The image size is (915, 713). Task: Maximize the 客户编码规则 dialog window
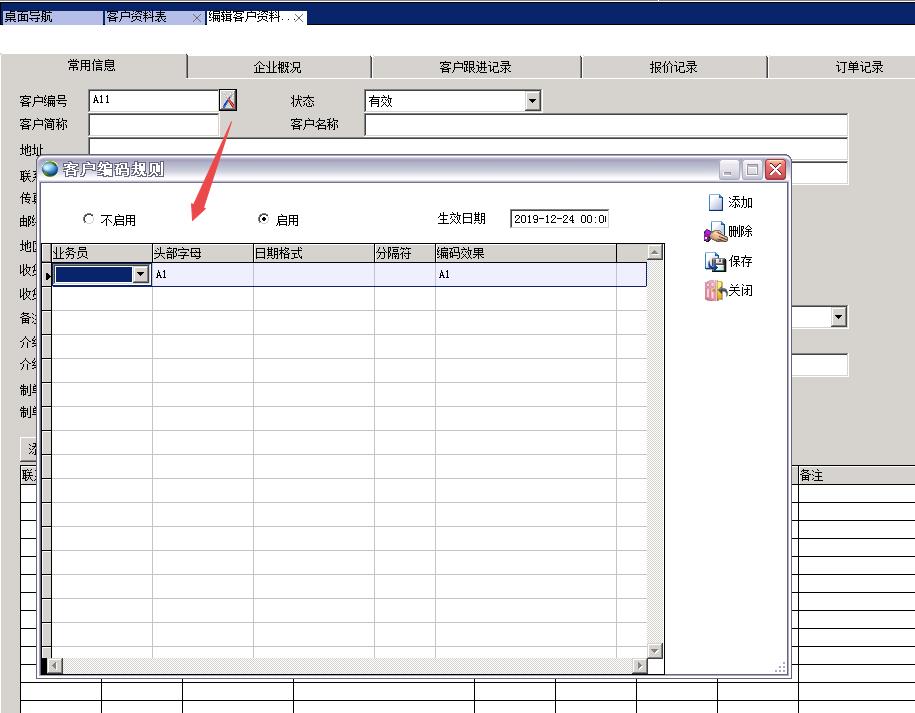(x=753, y=170)
